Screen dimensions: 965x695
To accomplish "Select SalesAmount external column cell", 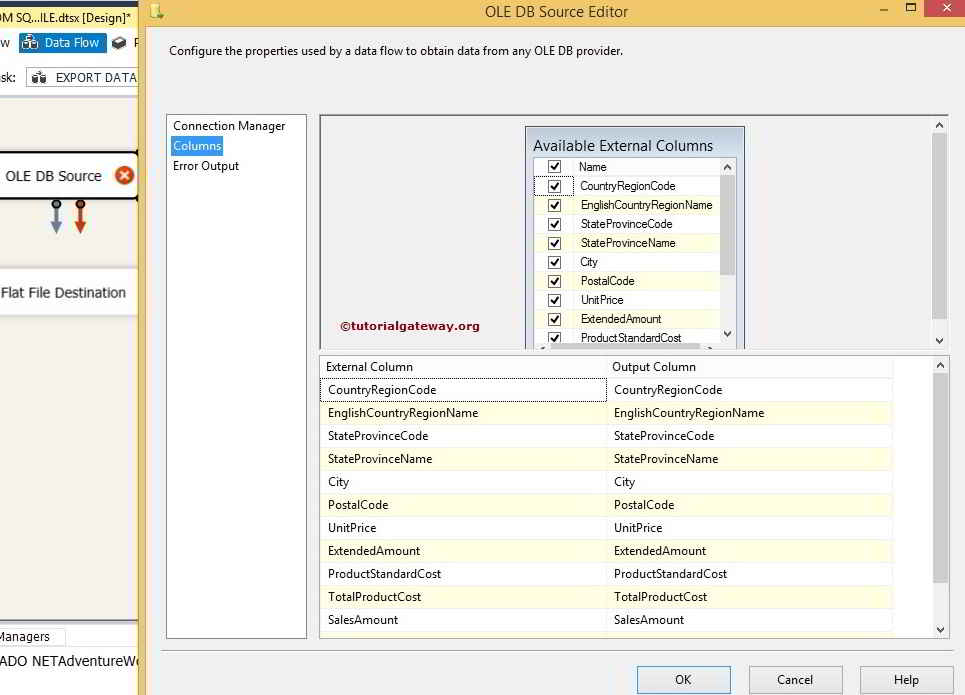I will click(463, 620).
